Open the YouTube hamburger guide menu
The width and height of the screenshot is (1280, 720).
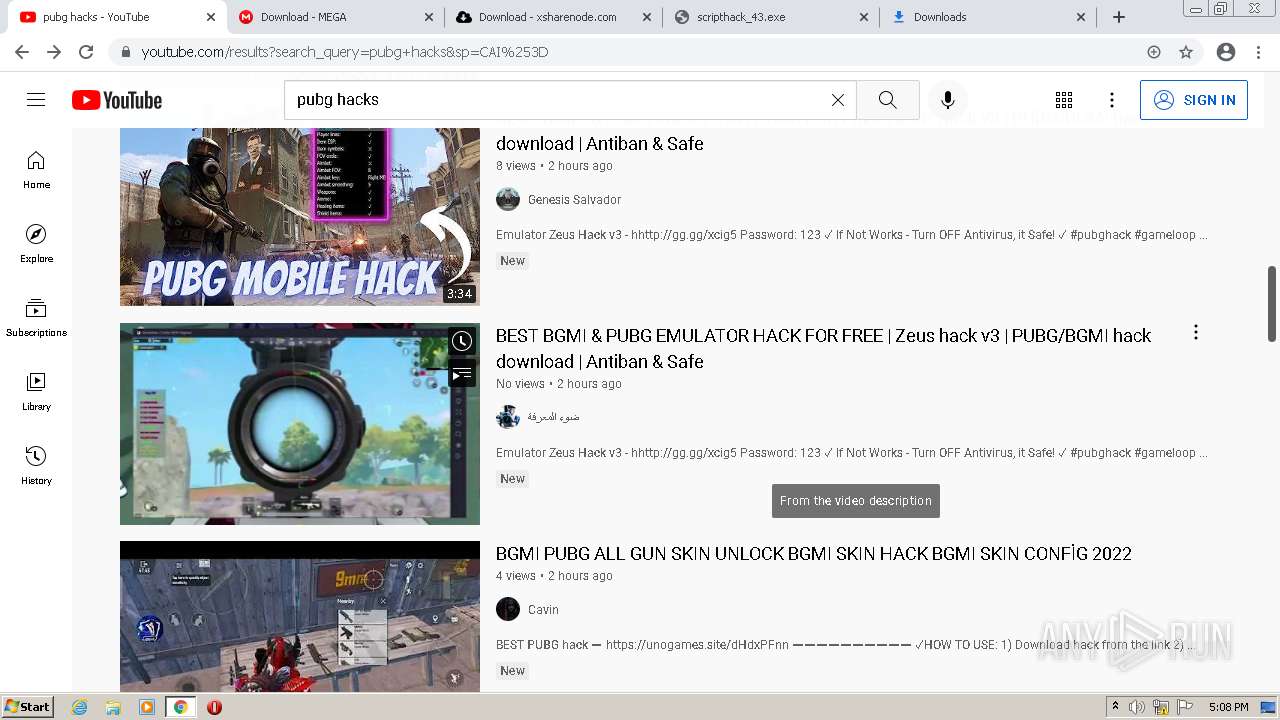(x=36, y=100)
